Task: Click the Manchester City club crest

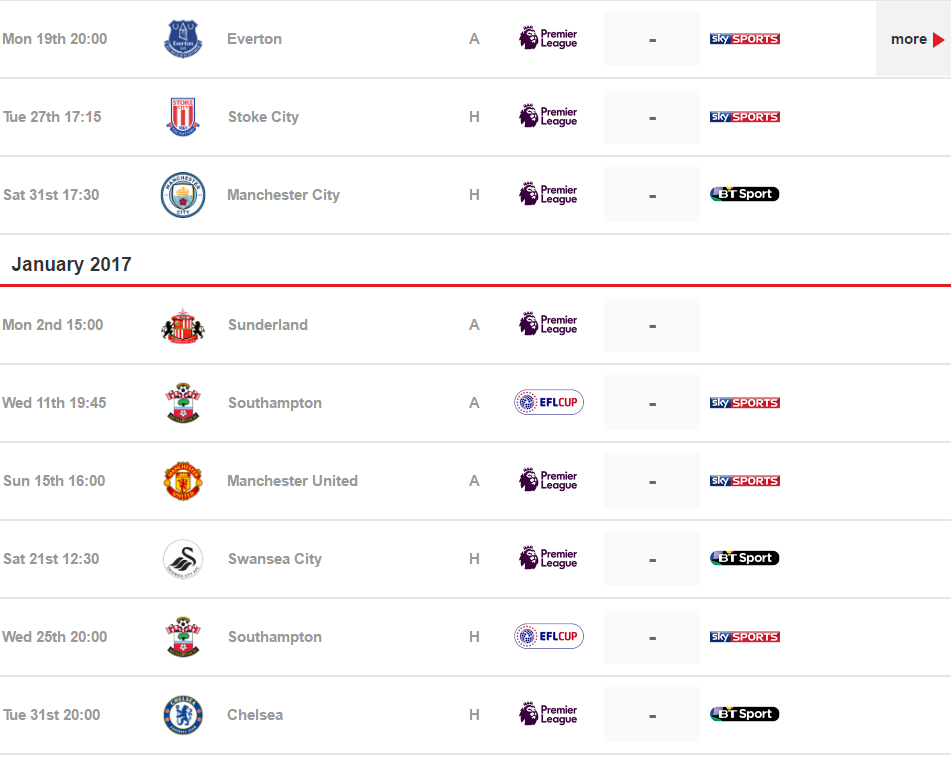Action: tap(183, 195)
